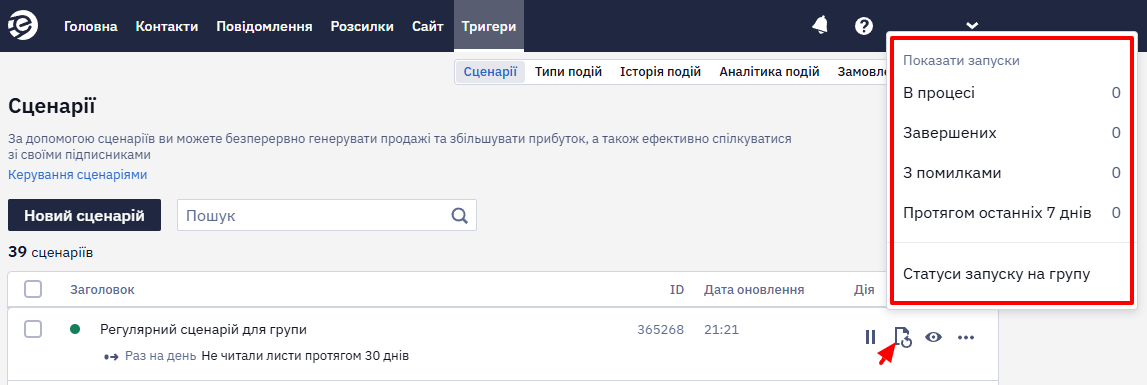
Task: Open notifications bell
Action: click(820, 26)
